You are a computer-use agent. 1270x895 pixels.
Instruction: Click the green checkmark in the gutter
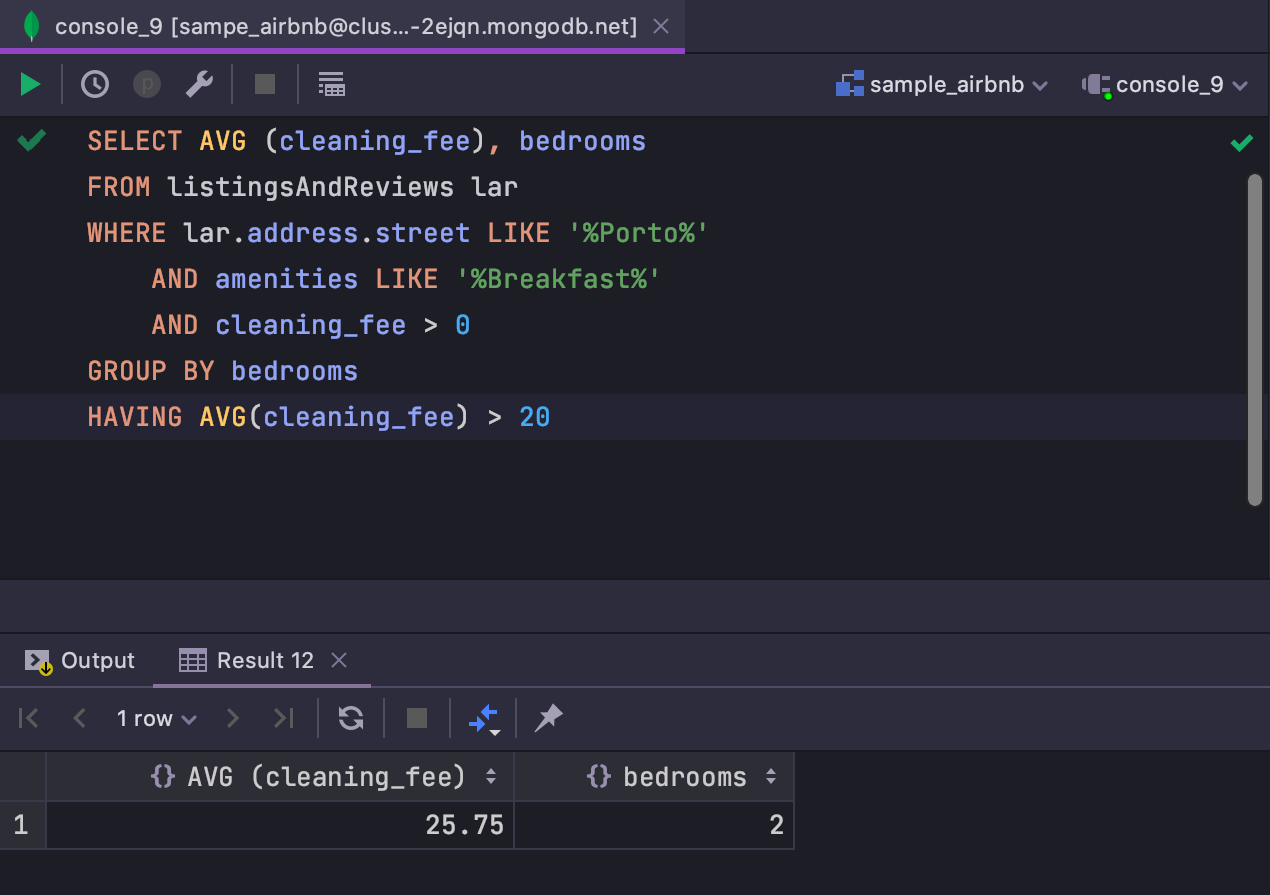31,140
